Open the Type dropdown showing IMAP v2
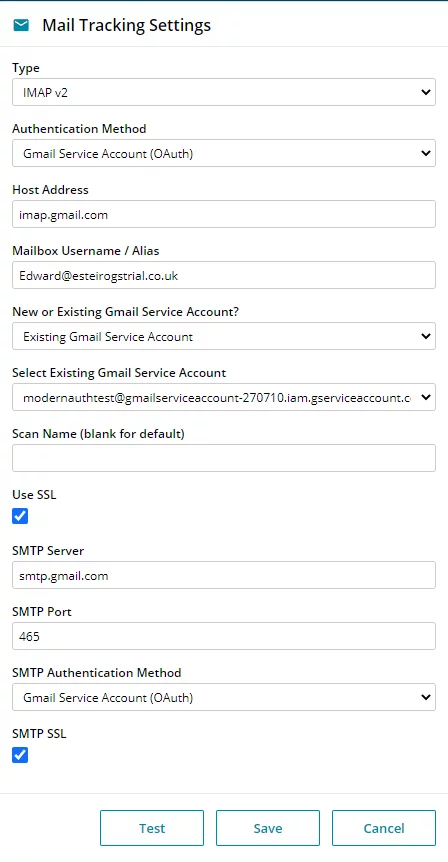The width and height of the screenshot is (448, 862). (x=224, y=92)
